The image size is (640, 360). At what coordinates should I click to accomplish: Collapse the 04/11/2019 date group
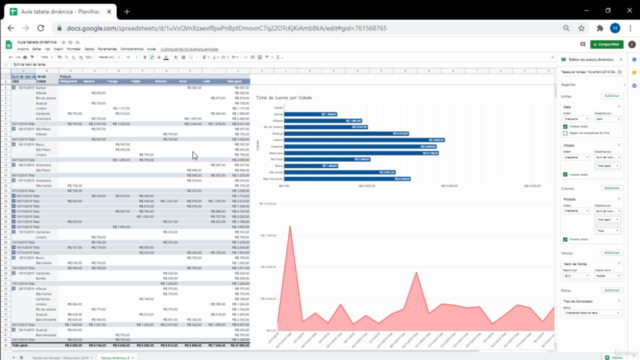click(13, 129)
